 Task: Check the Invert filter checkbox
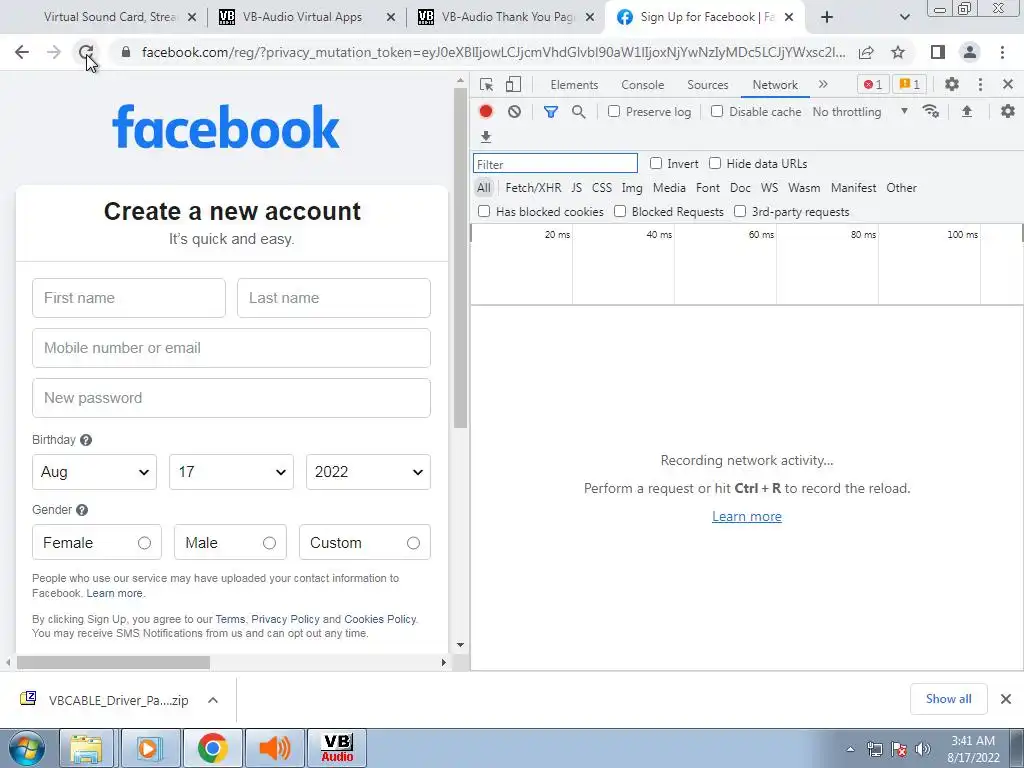click(x=656, y=163)
